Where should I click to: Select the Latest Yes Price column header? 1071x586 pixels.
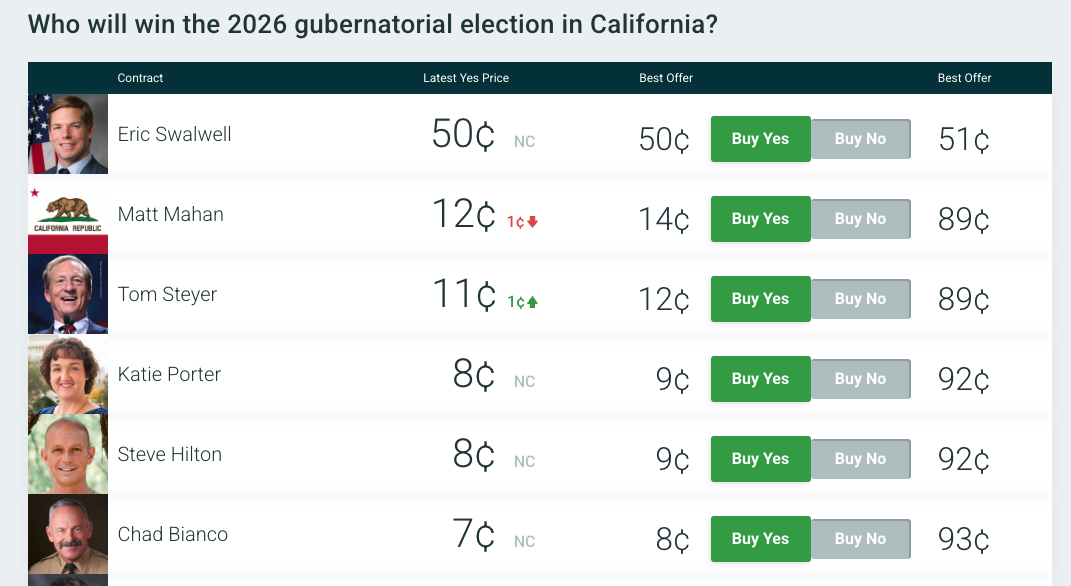click(x=466, y=78)
